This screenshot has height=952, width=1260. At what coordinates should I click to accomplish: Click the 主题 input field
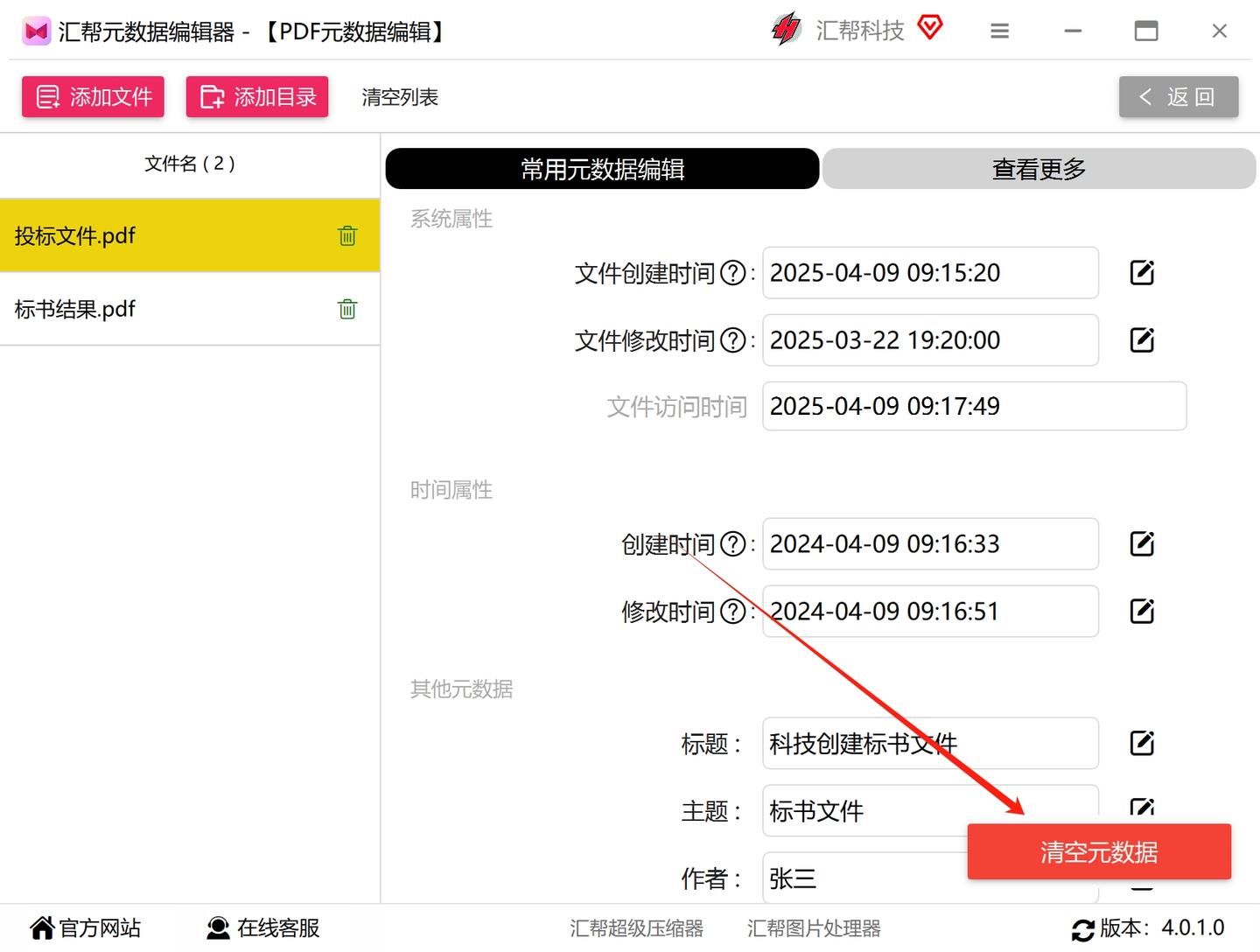(930, 810)
